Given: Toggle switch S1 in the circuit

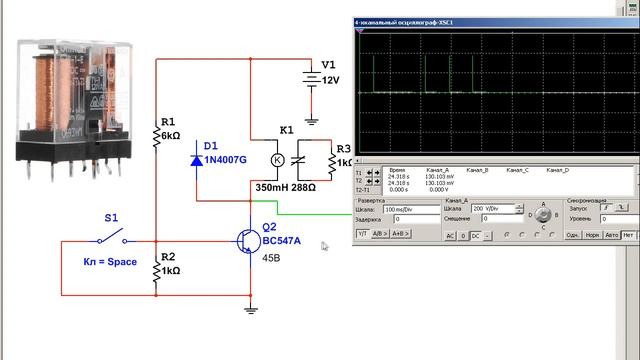Looking at the screenshot, I should coord(111,237).
